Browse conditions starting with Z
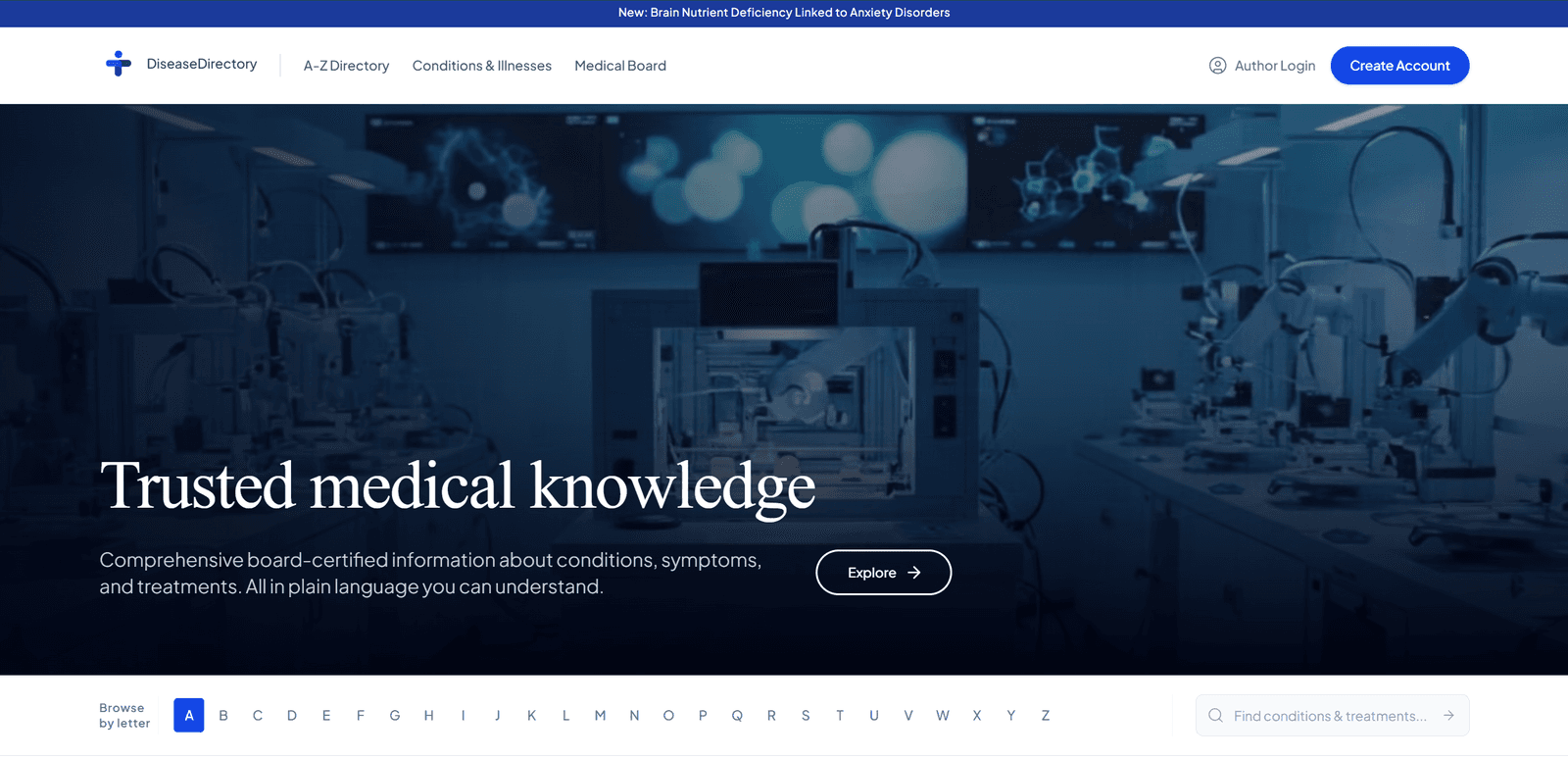 [x=1046, y=716]
